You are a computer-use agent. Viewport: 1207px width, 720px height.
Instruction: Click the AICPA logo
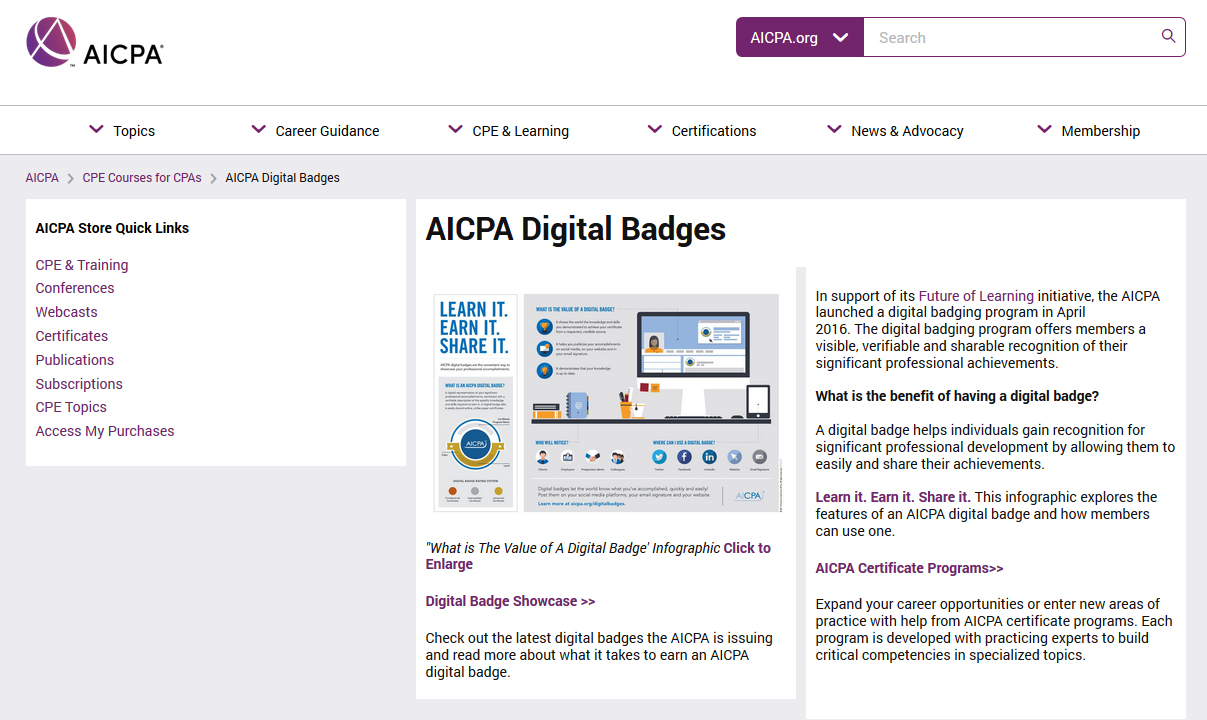95,43
